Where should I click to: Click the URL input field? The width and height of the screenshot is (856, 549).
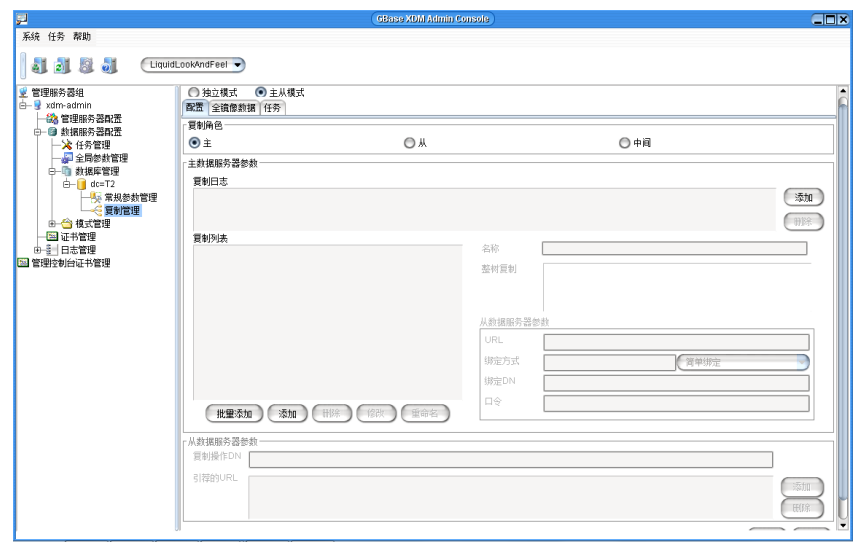(676, 342)
